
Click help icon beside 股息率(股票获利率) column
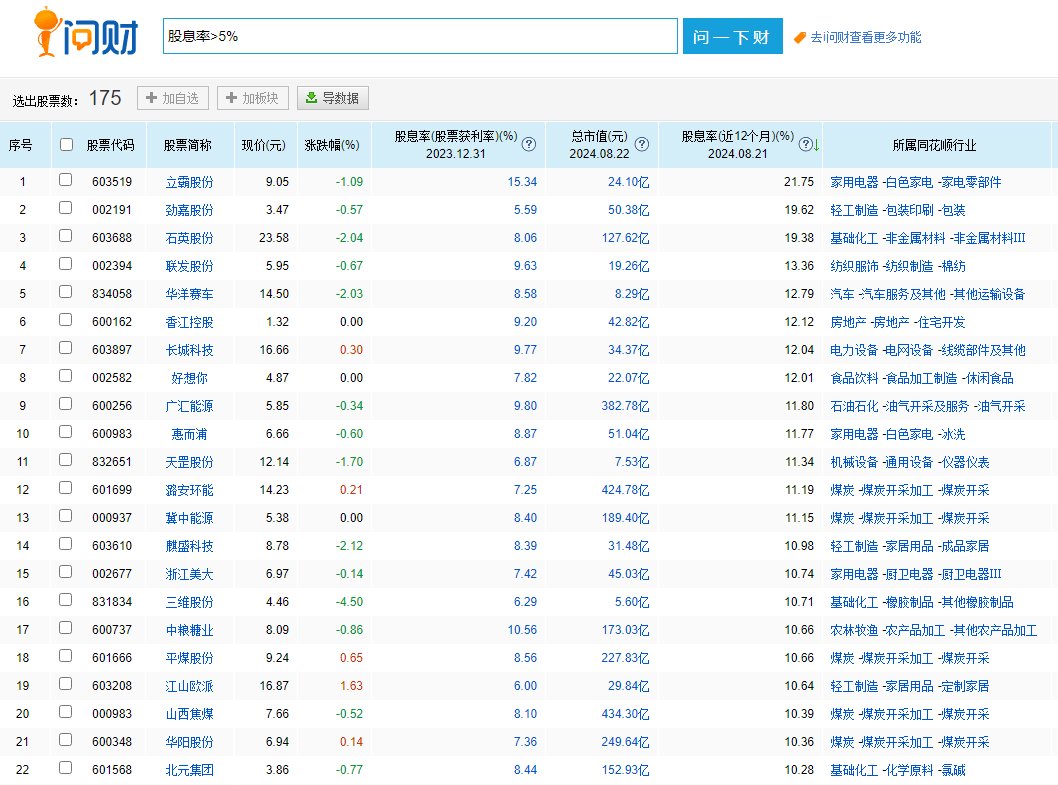tap(529, 144)
